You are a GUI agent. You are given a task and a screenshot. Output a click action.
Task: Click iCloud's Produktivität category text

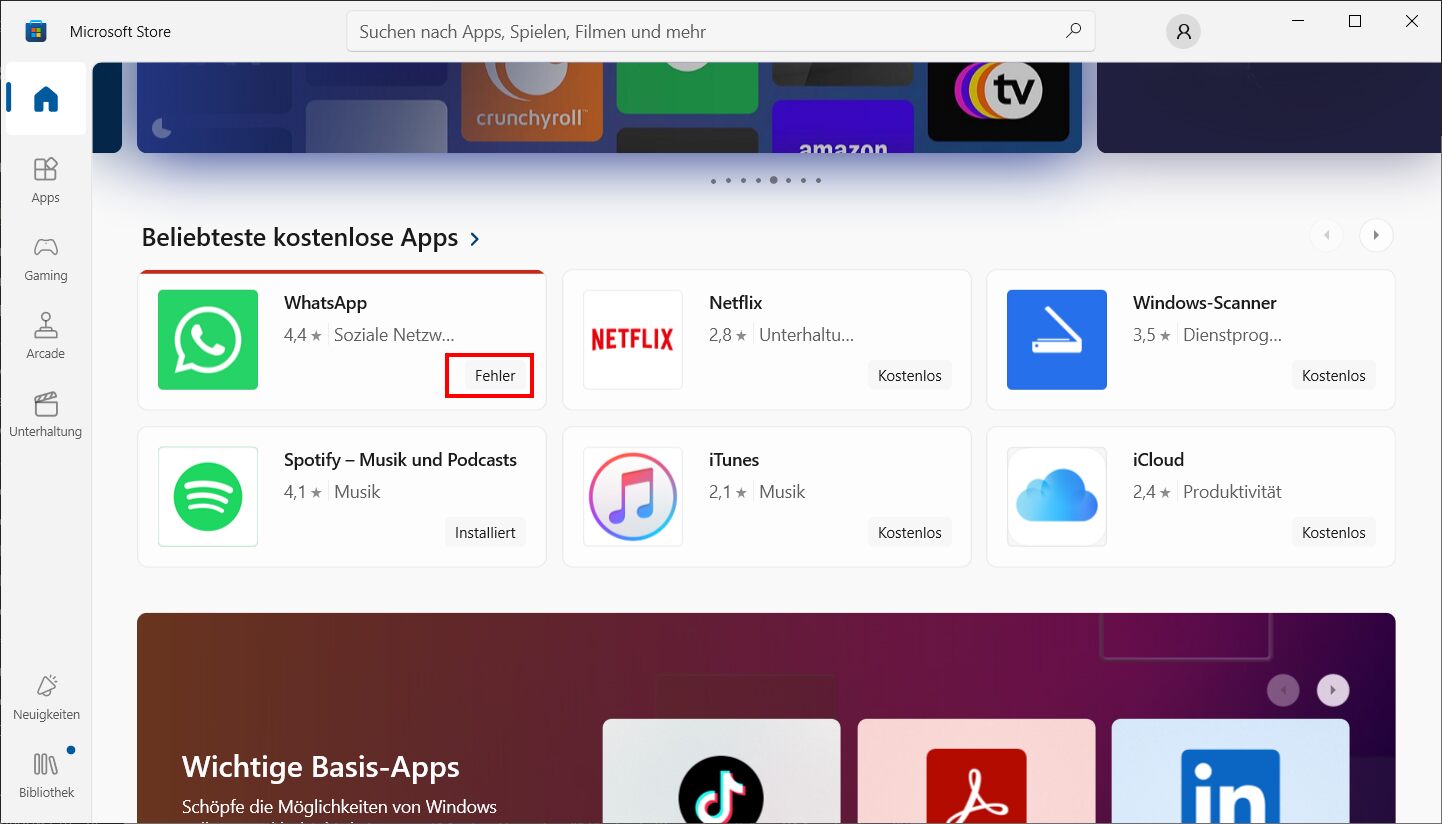1232,492
